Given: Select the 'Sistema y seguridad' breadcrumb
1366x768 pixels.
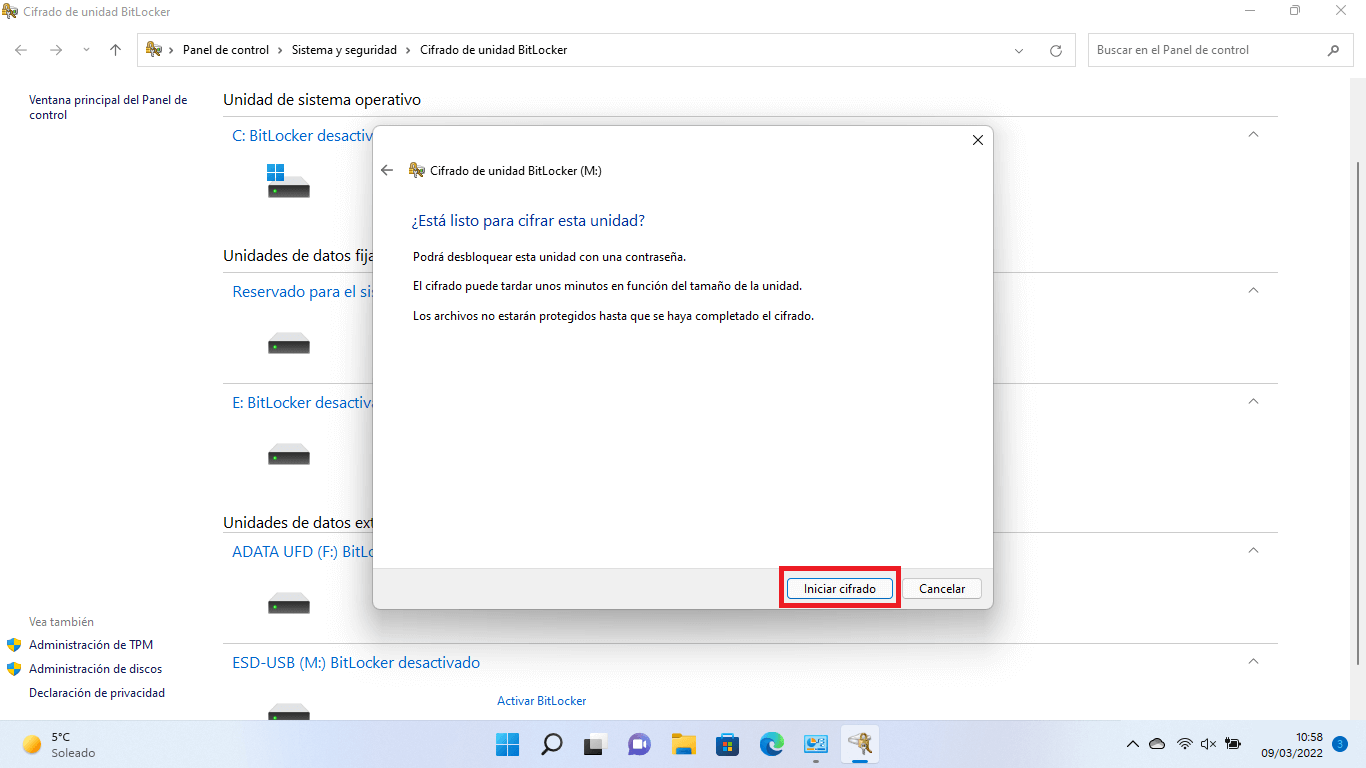Looking at the screenshot, I should point(344,50).
